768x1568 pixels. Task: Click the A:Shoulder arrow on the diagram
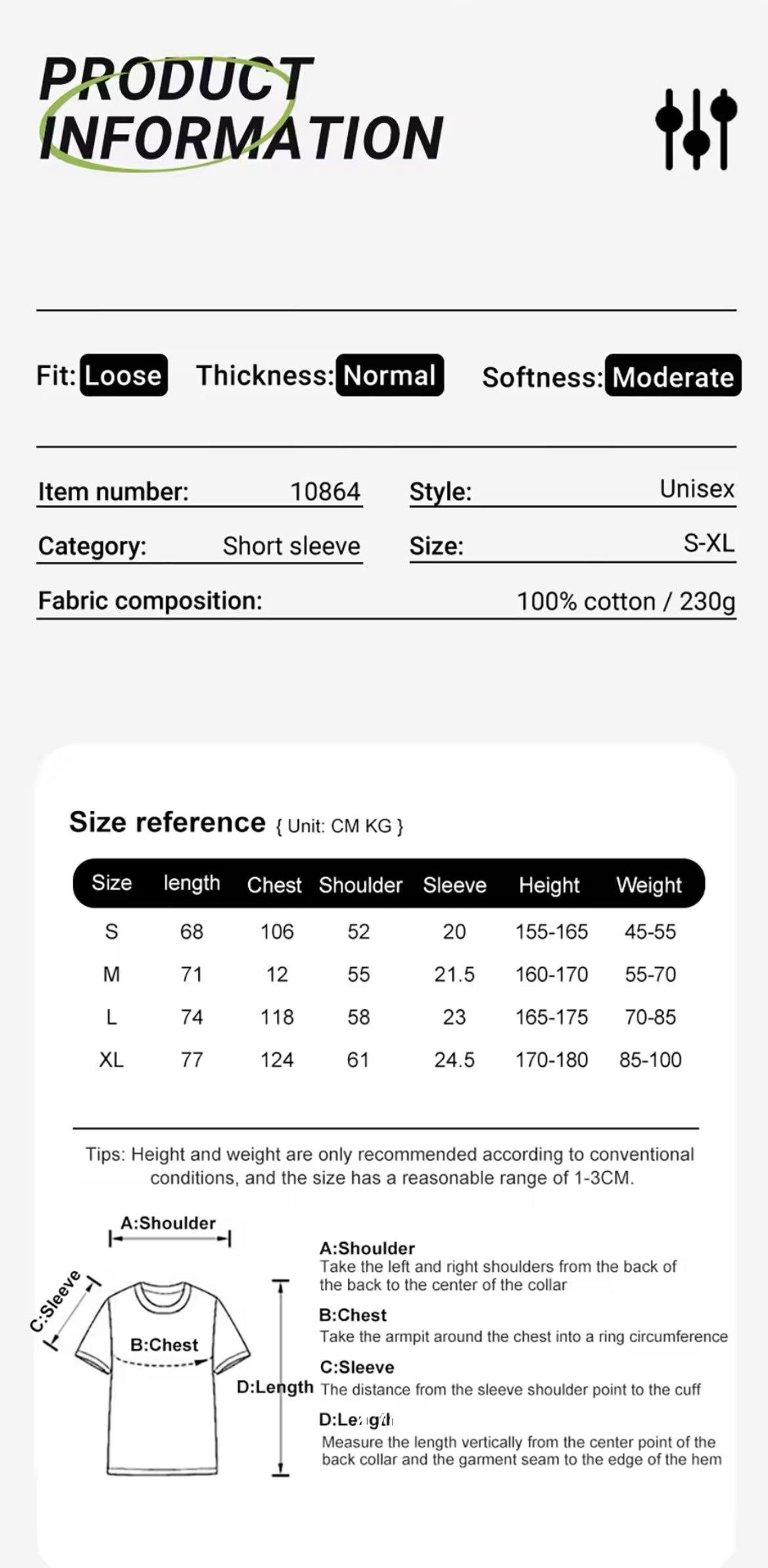(169, 1239)
